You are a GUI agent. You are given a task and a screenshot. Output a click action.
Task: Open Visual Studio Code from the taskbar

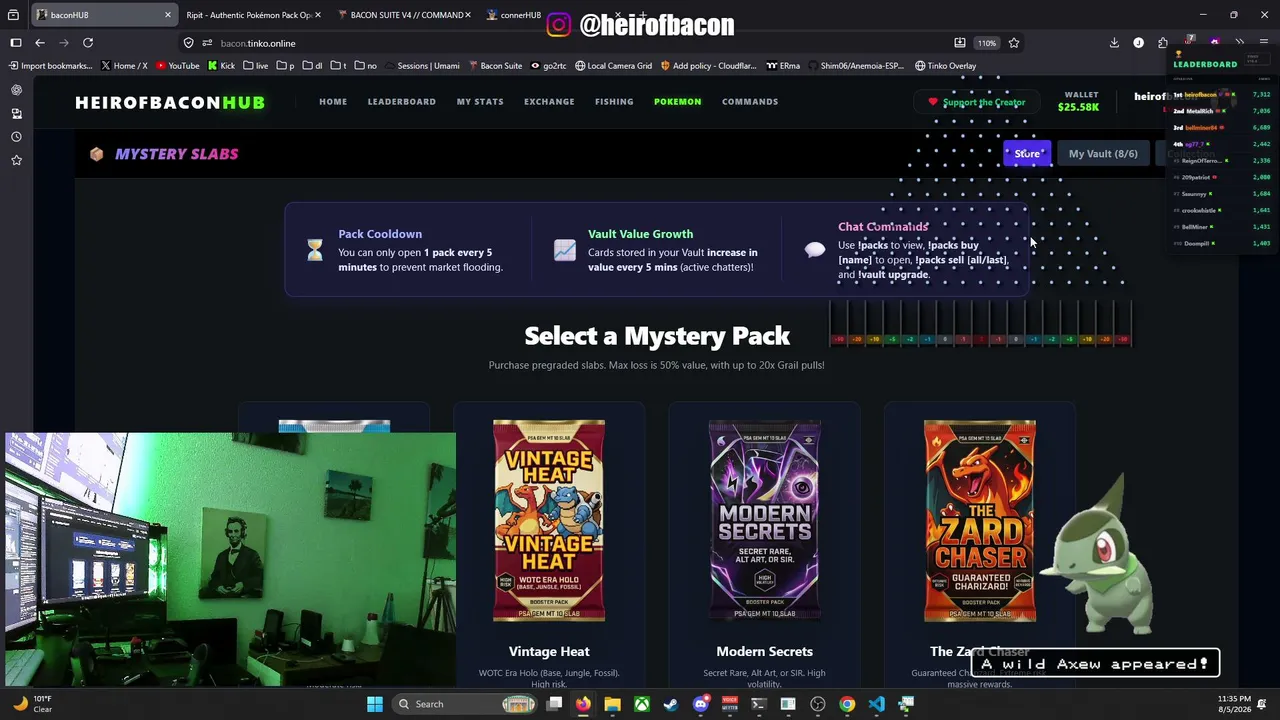pos(876,704)
